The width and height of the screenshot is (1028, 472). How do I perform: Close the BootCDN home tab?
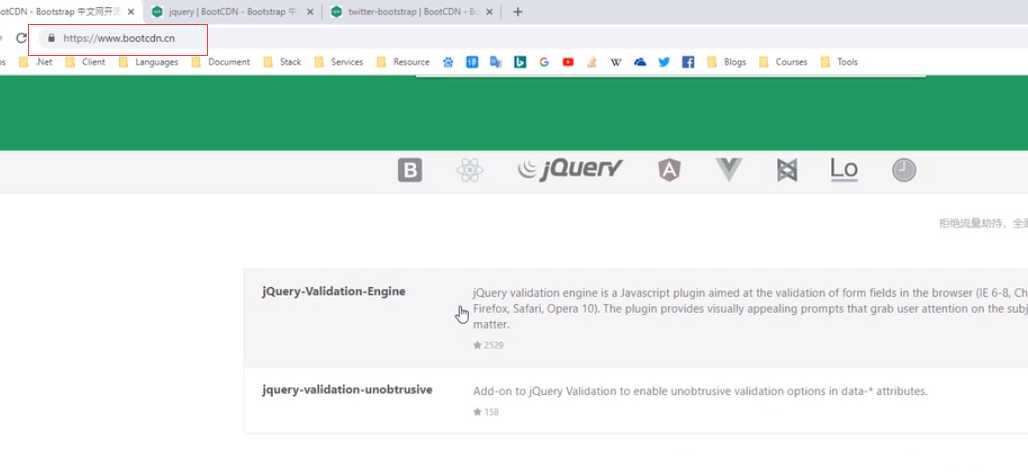(131, 12)
